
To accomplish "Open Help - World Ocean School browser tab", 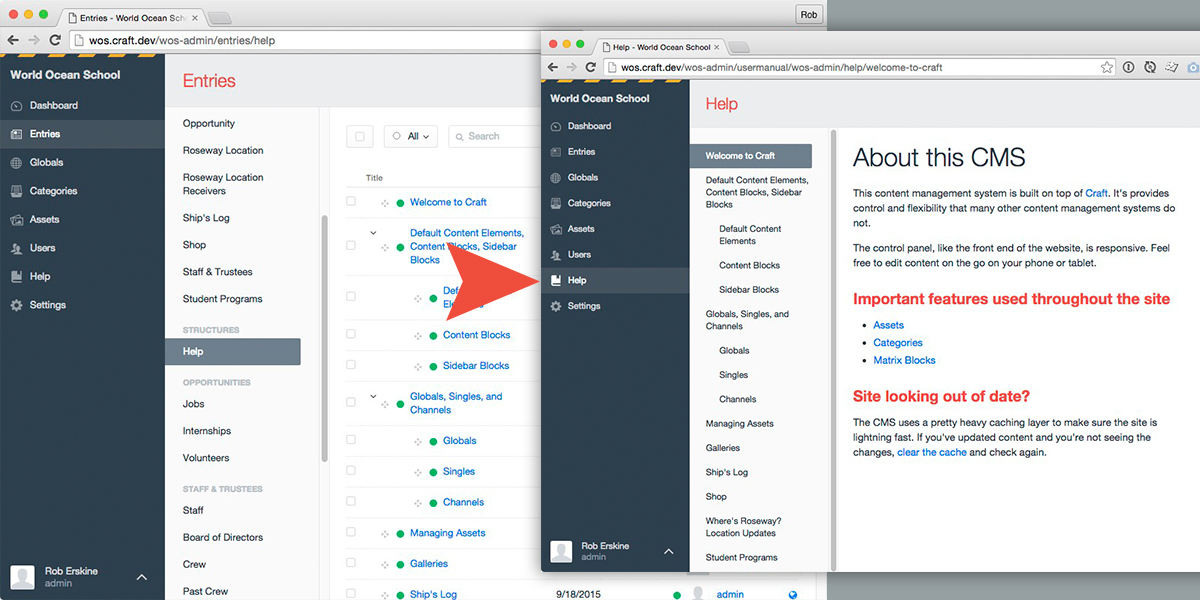I will (661, 47).
